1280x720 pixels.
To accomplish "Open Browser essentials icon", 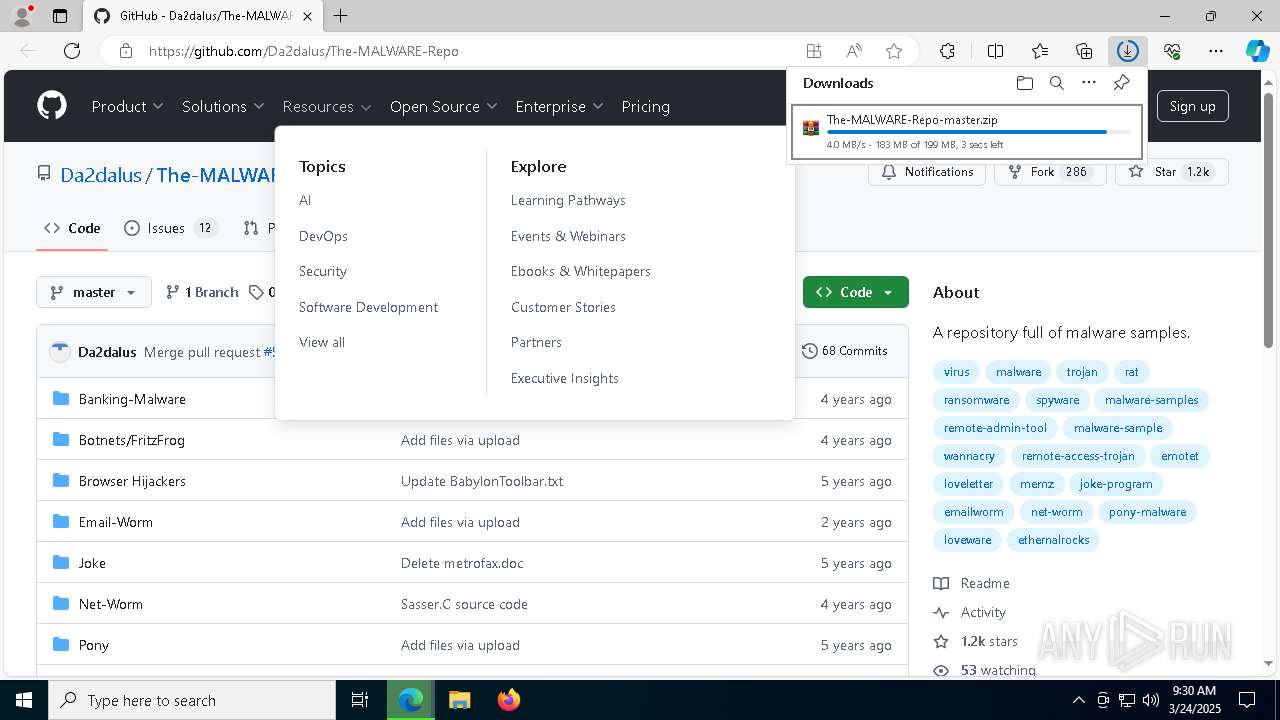I will [1172, 51].
